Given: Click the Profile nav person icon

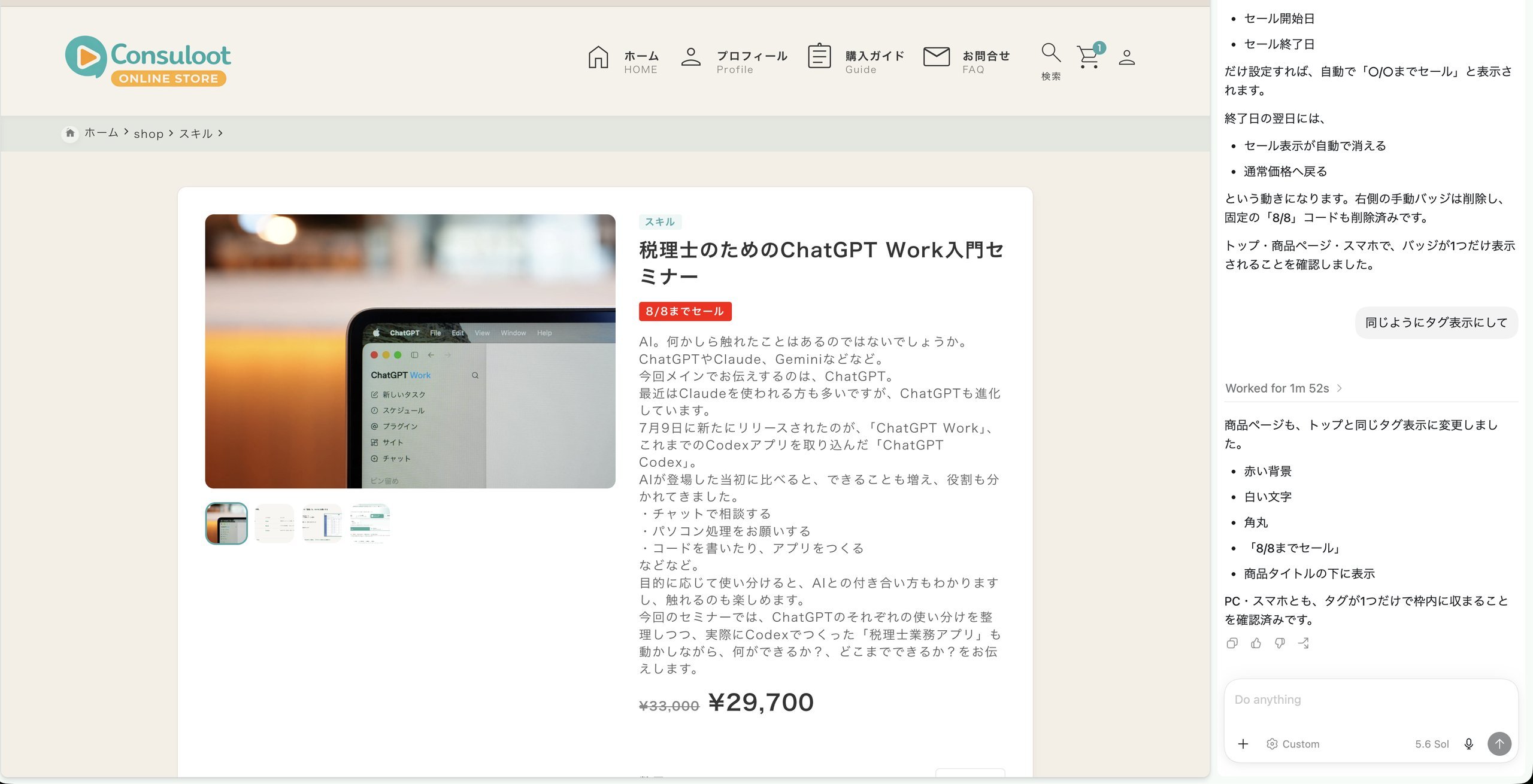Looking at the screenshot, I should pyautogui.click(x=691, y=57).
